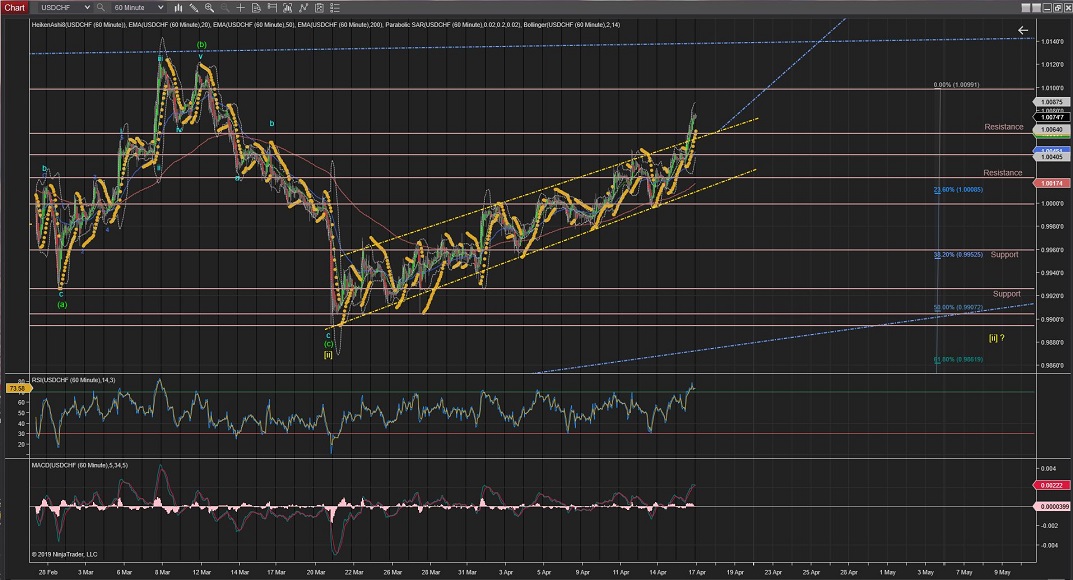Click the greyed zoom out magnifier icon
Image resolution: width=1073 pixels, height=580 pixels.
(225, 8)
